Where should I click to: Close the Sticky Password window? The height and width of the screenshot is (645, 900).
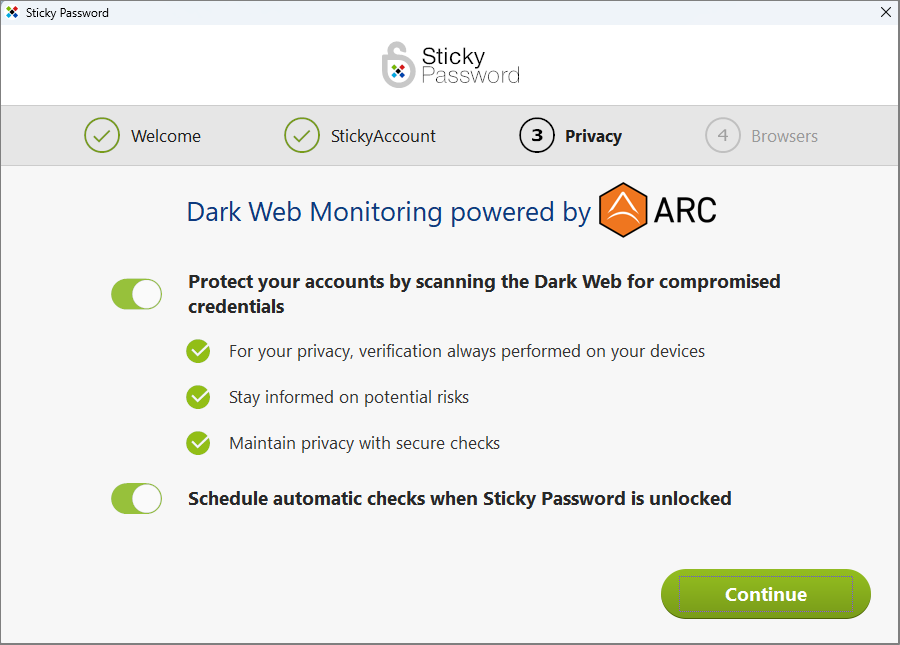(885, 12)
